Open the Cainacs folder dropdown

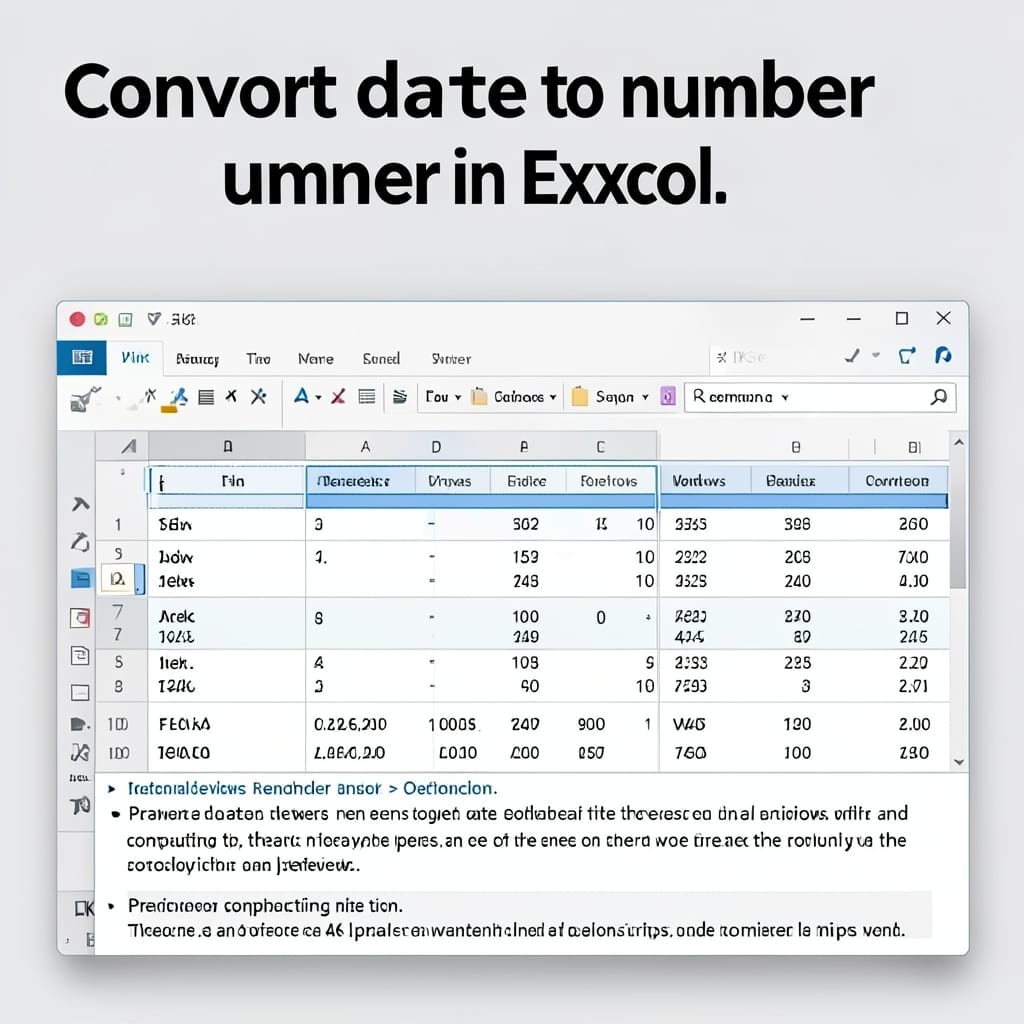coord(514,396)
